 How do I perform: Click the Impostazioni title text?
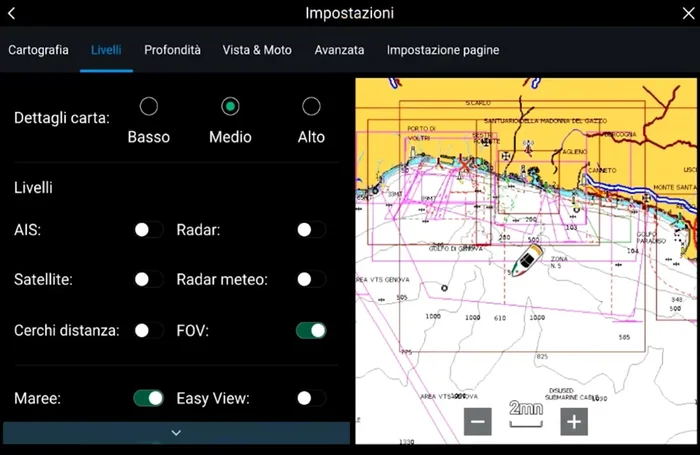click(350, 13)
